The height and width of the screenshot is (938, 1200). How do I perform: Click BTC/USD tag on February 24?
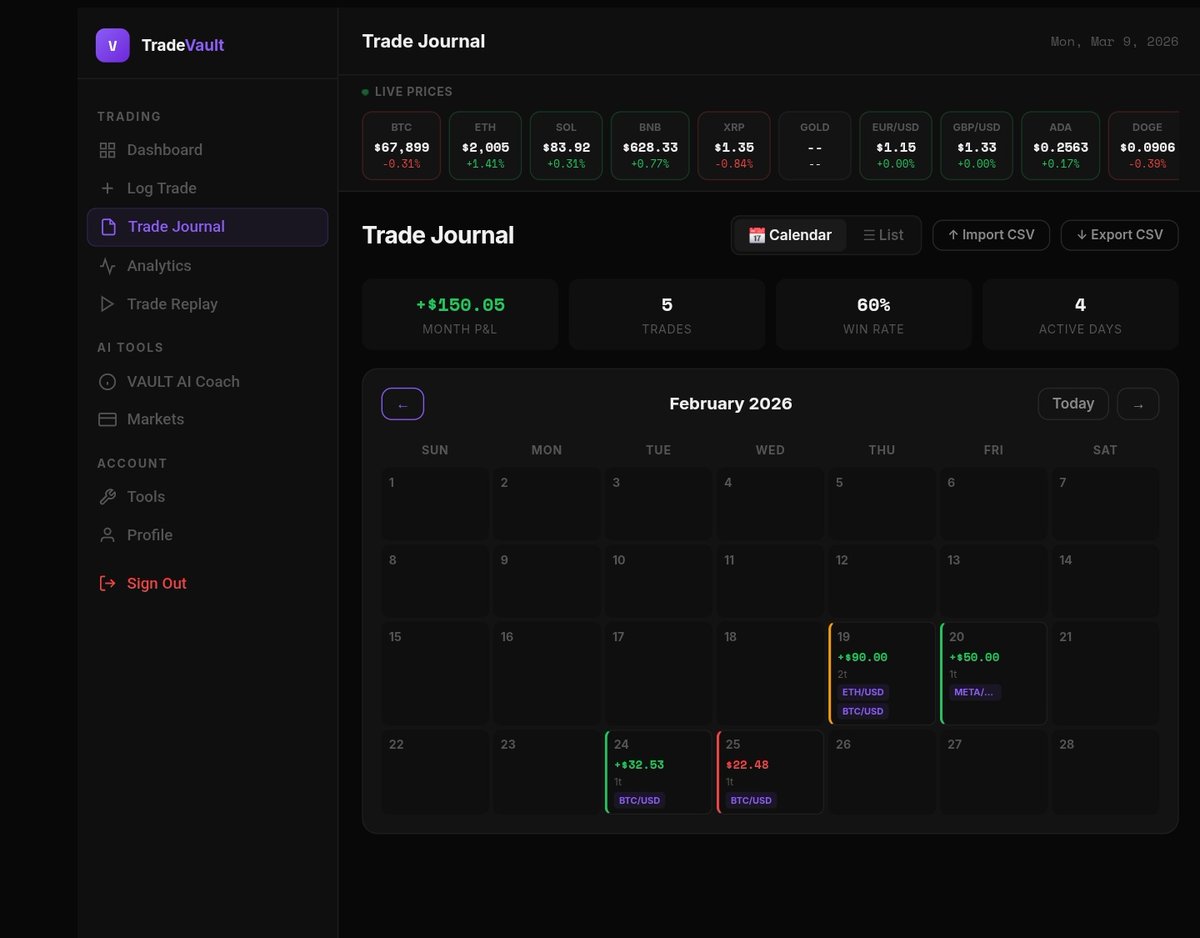pyautogui.click(x=640, y=800)
